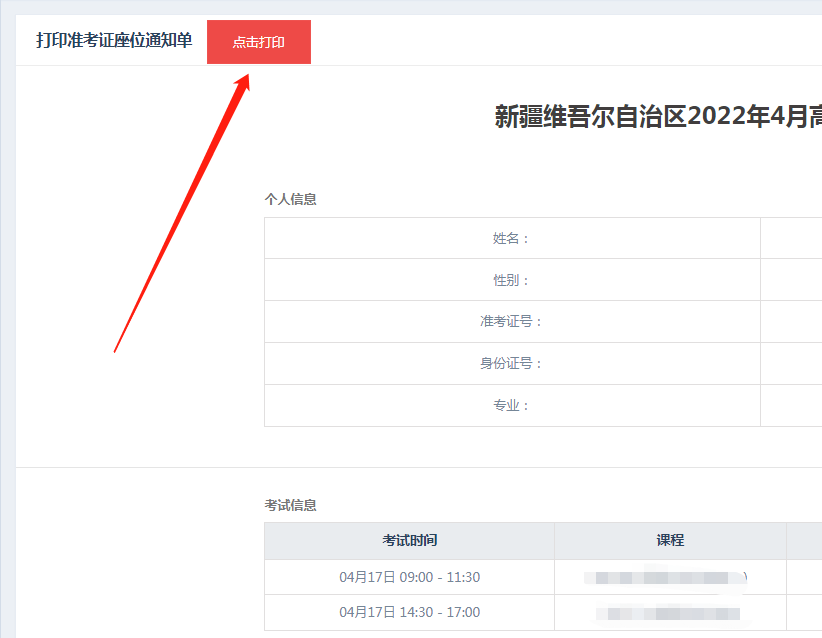Click the 个人信息 section label
The image size is (822, 638).
click(290, 199)
